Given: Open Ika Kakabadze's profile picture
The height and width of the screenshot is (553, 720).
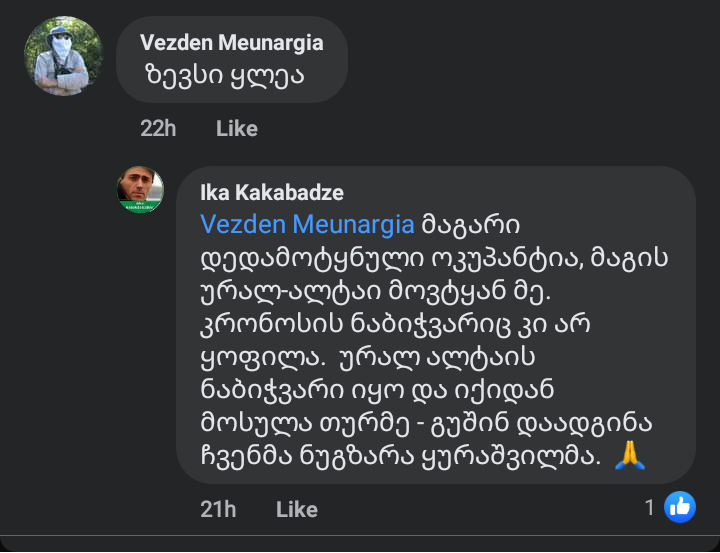Looking at the screenshot, I should tap(140, 189).
